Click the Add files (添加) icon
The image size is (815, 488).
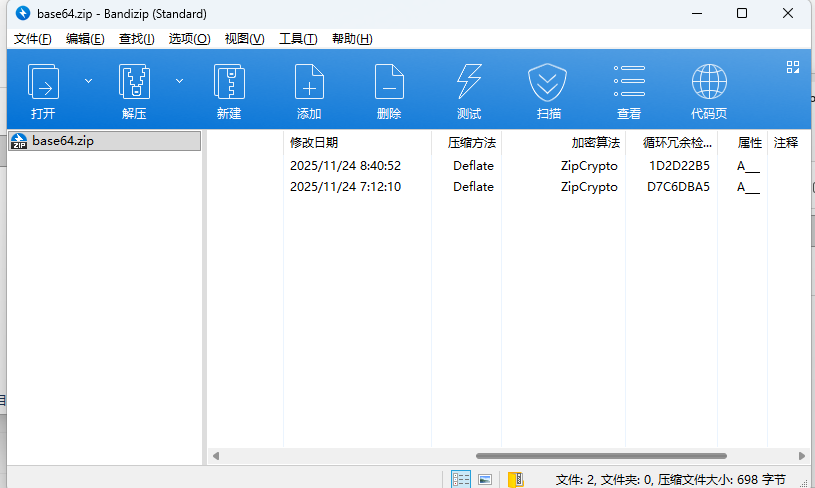point(309,82)
